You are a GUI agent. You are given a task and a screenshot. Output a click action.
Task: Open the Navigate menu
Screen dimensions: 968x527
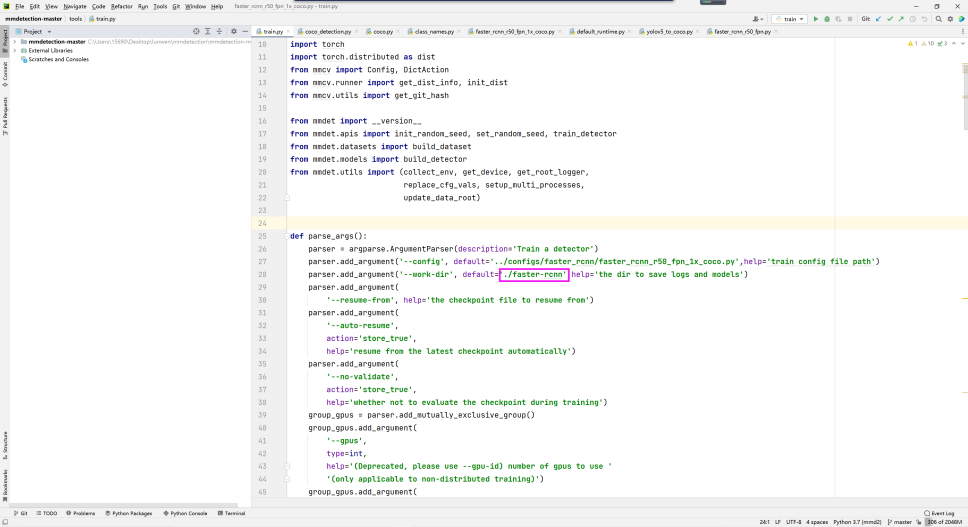click(75, 6)
